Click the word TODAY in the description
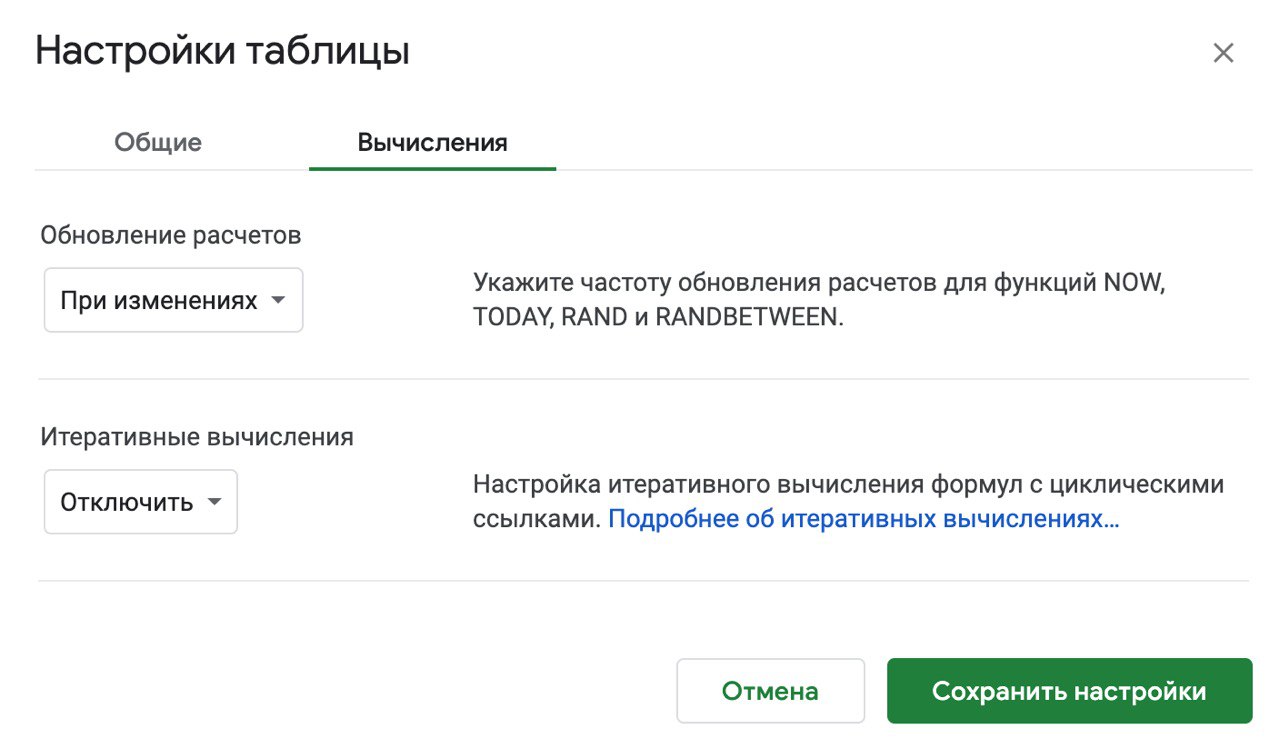This screenshot has width=1280, height=749. (513, 318)
